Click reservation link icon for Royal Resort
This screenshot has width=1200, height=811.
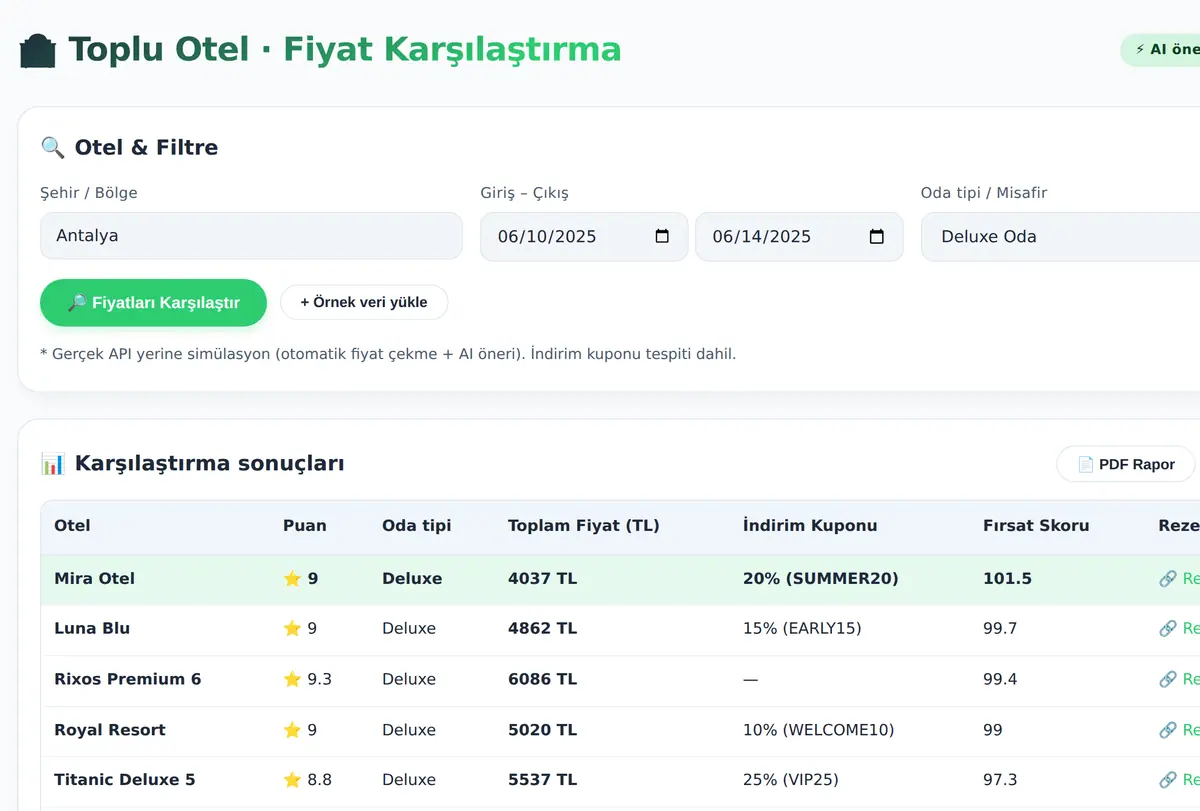[x=1167, y=730]
